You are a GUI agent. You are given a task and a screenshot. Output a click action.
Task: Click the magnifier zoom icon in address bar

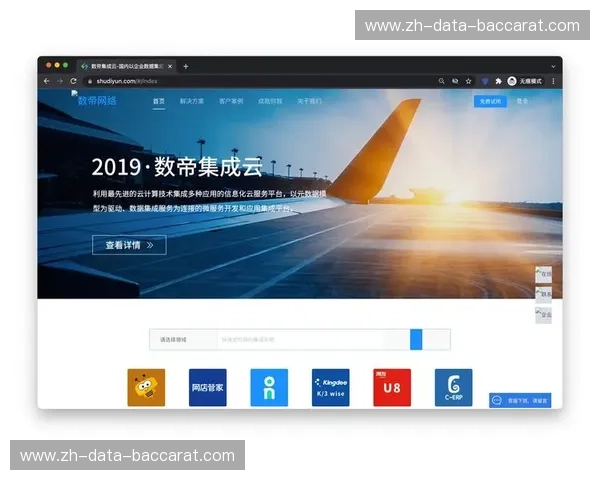[x=442, y=81]
